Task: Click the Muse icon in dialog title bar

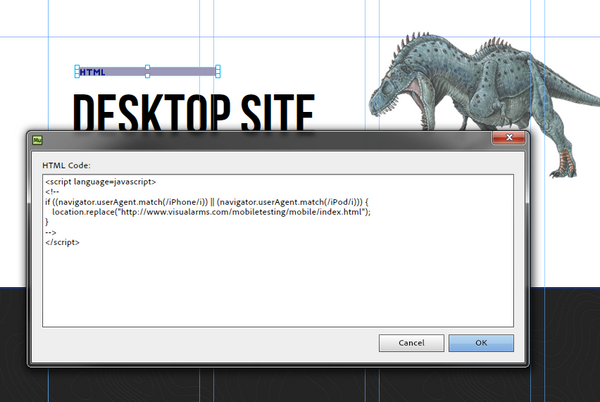Action: pyautogui.click(x=37, y=140)
